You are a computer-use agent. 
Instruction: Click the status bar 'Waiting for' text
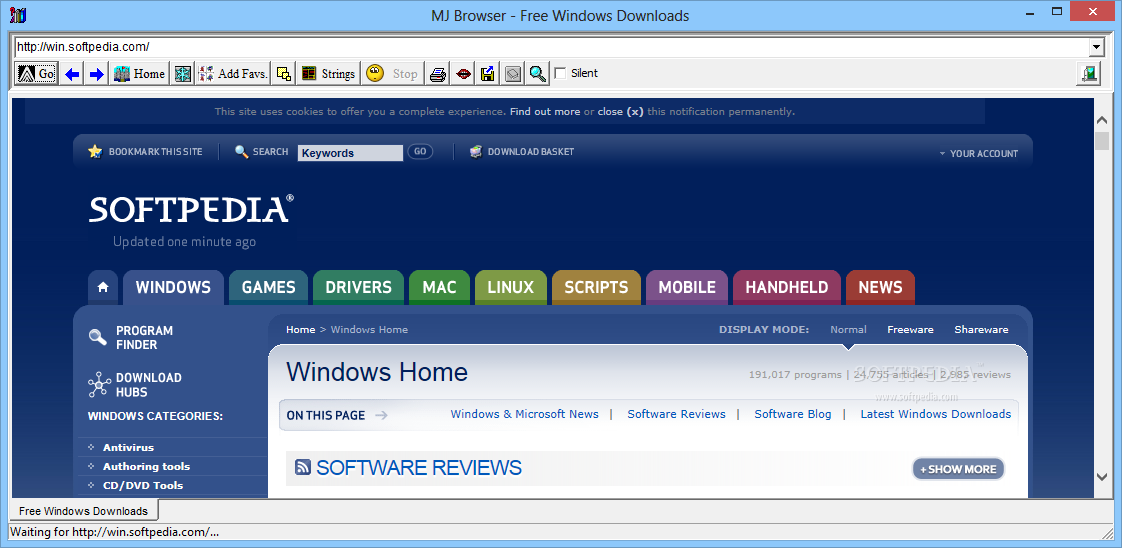pos(114,532)
